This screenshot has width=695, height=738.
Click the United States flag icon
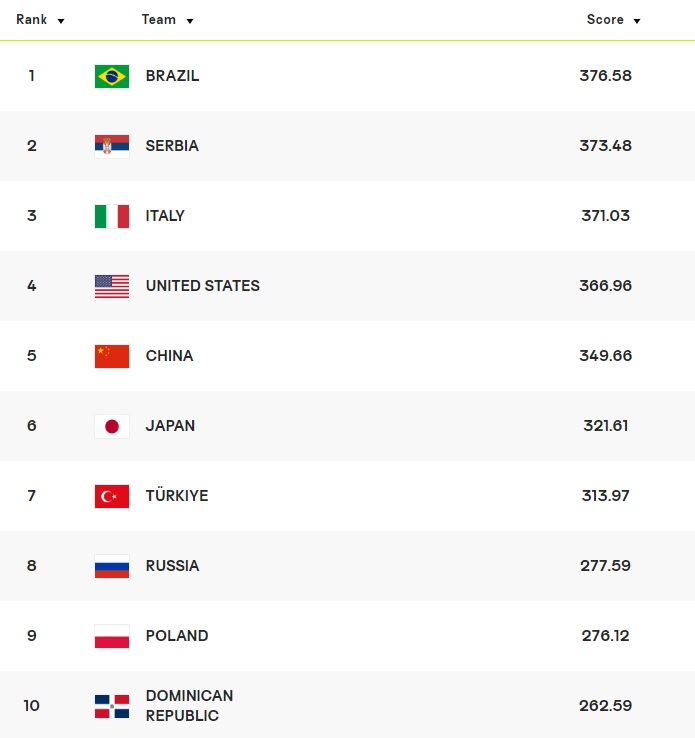[112, 286]
